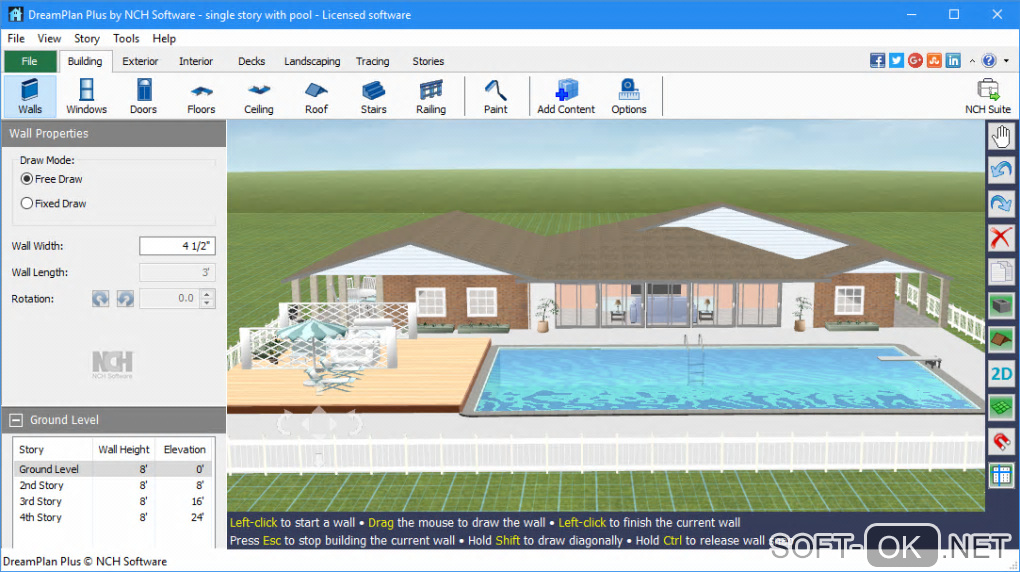This screenshot has height=572, width=1020.
Task: Select the Walls tool
Action: point(30,96)
